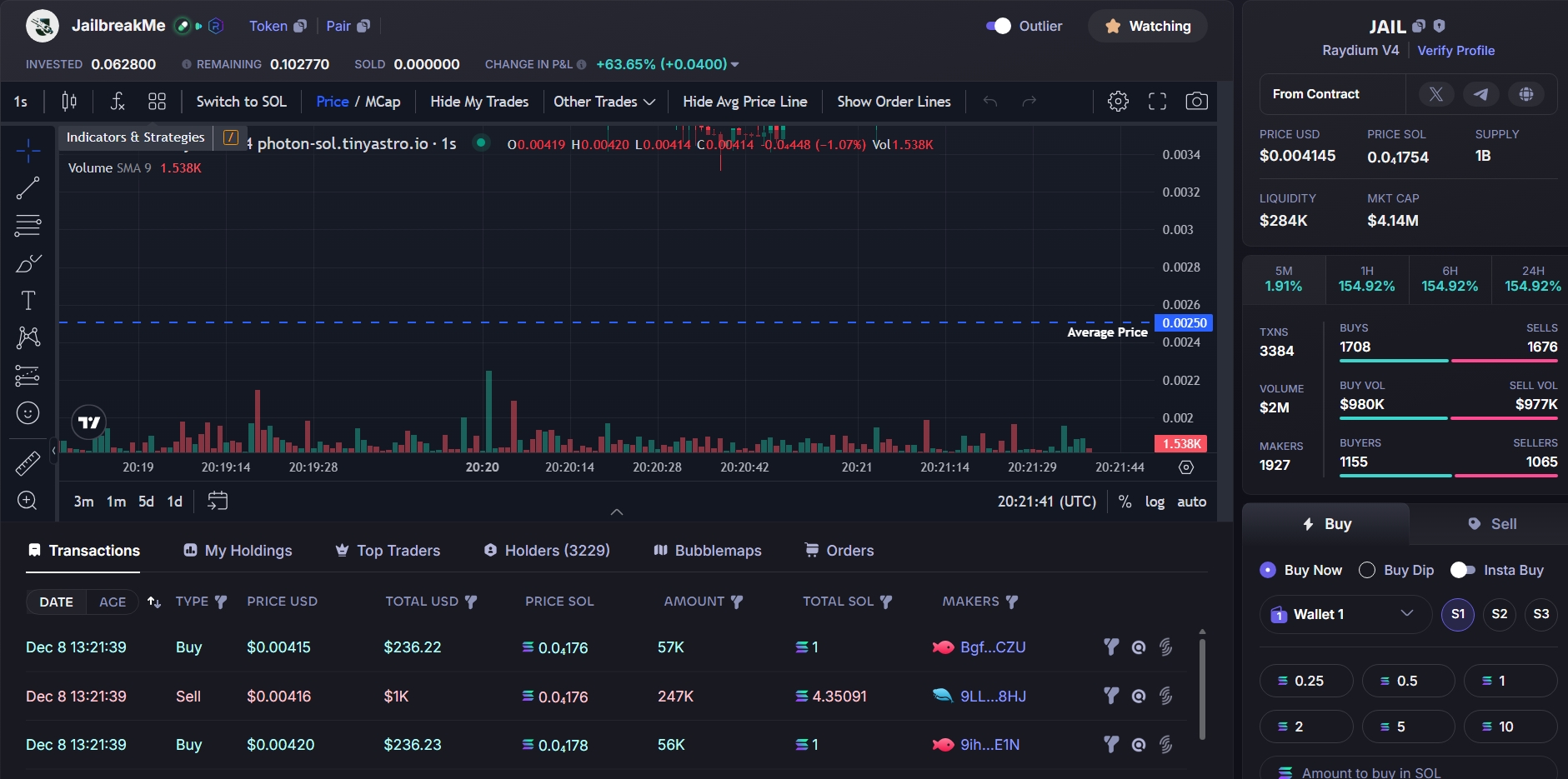This screenshot has width=1568, height=779.
Task: Open the measure ruler tool
Action: coord(28,463)
